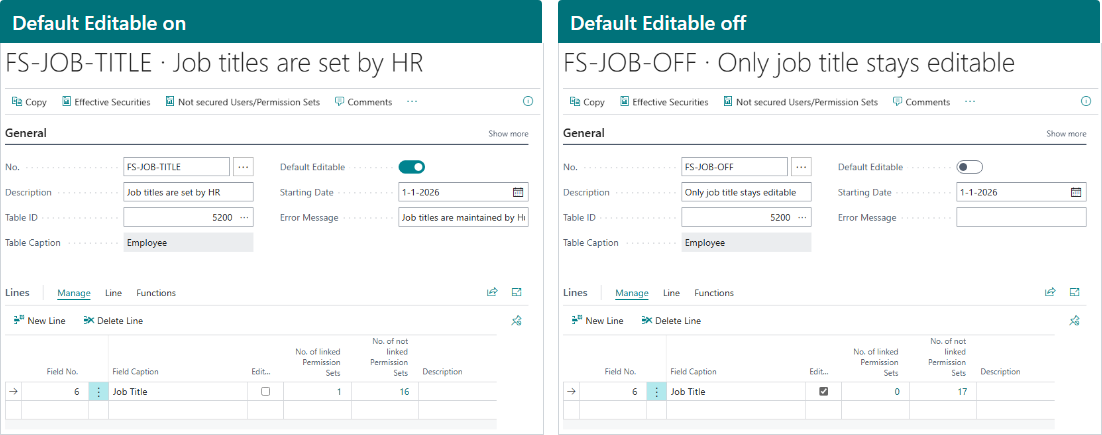Open row menu for Job Title line in FS-JOB-OFF
1102x435 pixels.
[x=656, y=391]
